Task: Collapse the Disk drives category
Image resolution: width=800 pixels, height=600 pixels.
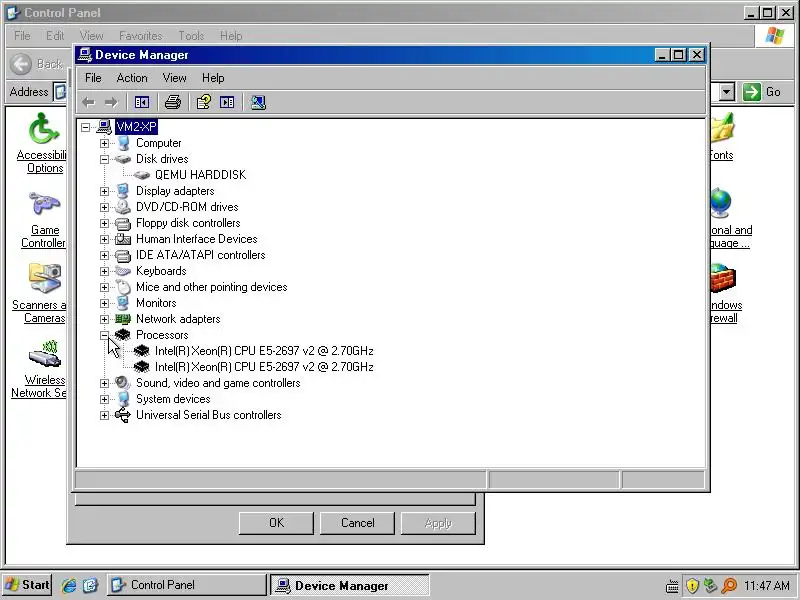Action: point(104,159)
